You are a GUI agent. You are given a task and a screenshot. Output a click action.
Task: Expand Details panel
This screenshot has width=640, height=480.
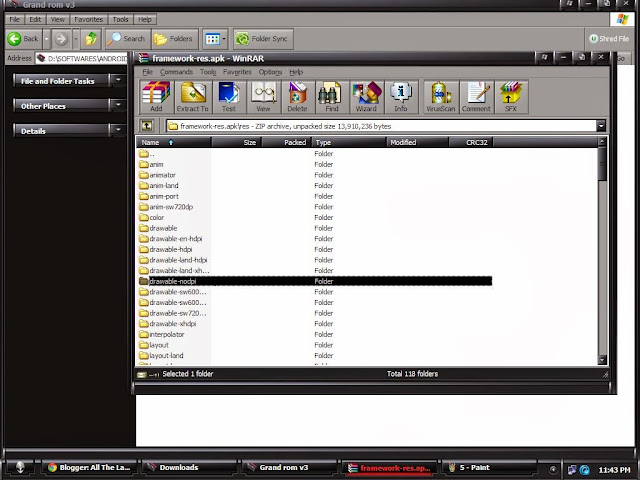[x=118, y=130]
